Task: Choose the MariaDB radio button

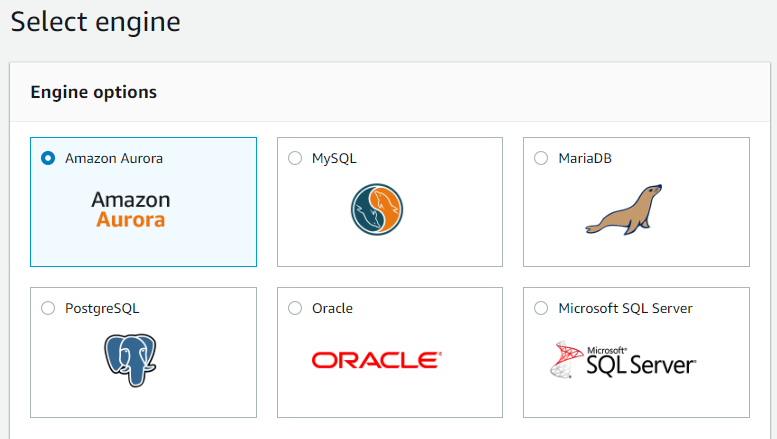Action: (x=541, y=158)
